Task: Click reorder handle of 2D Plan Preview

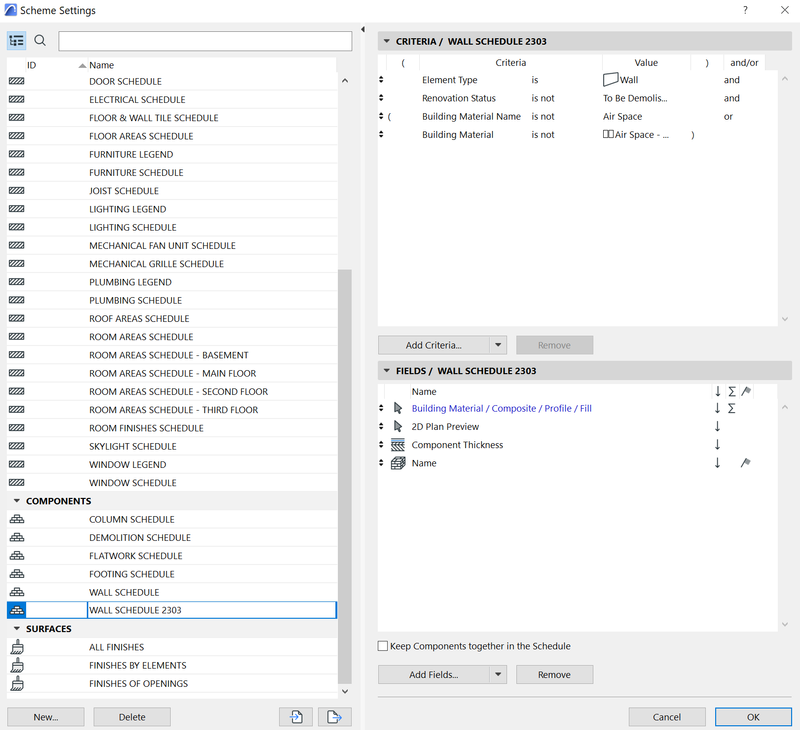Action: pyautogui.click(x=381, y=426)
